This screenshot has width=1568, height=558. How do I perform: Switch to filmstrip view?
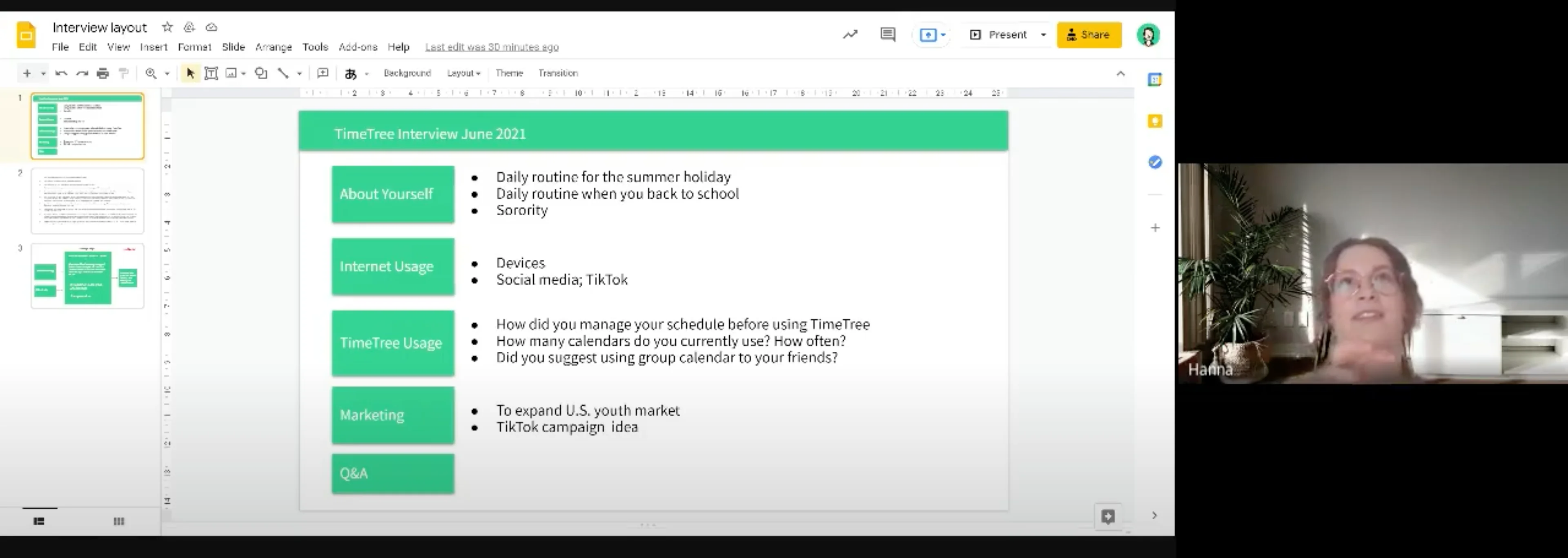pos(39,522)
